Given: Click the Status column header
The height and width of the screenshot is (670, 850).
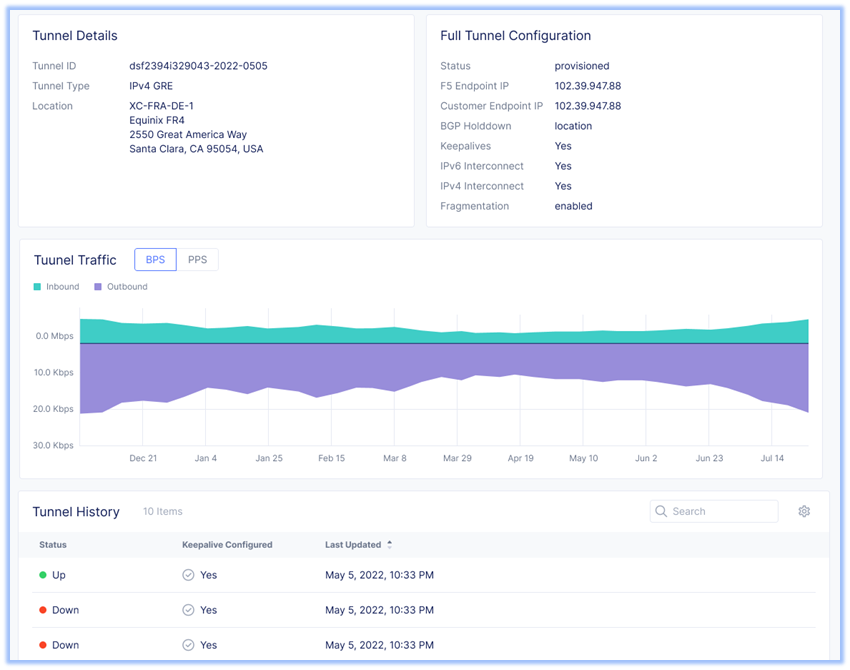Looking at the screenshot, I should click(53, 545).
